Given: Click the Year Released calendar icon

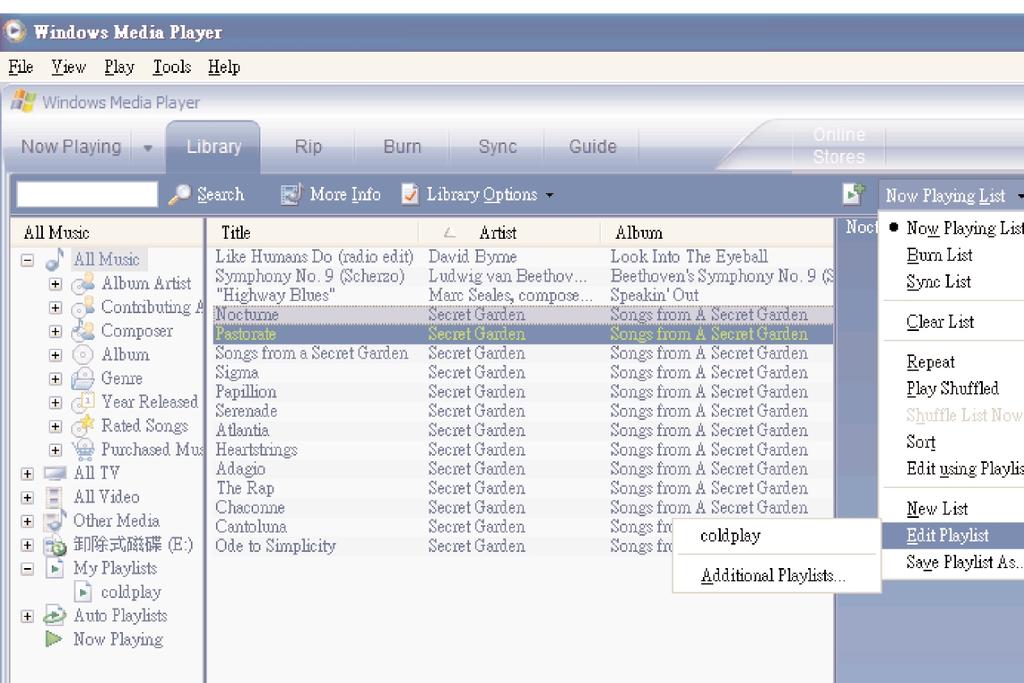Looking at the screenshot, I should 83,402.
